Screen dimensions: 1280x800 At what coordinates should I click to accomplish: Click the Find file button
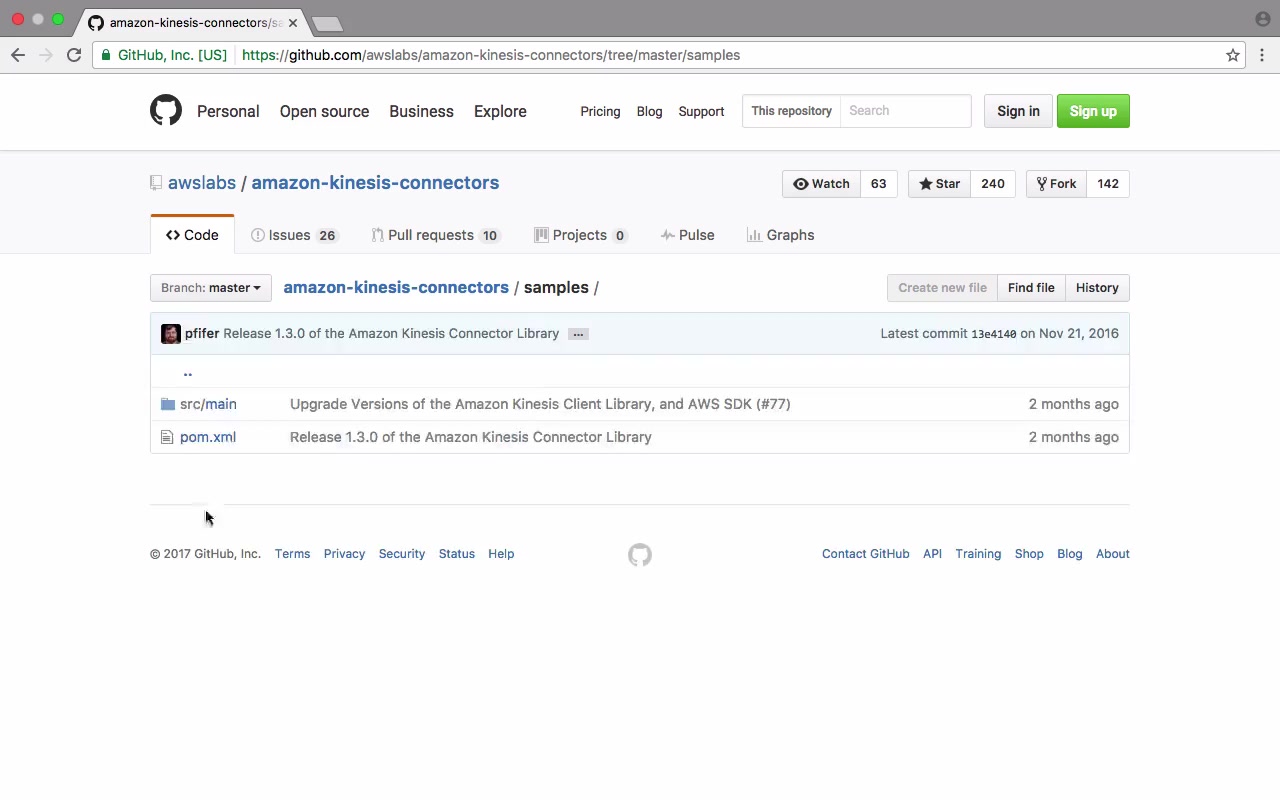pos(1031,288)
